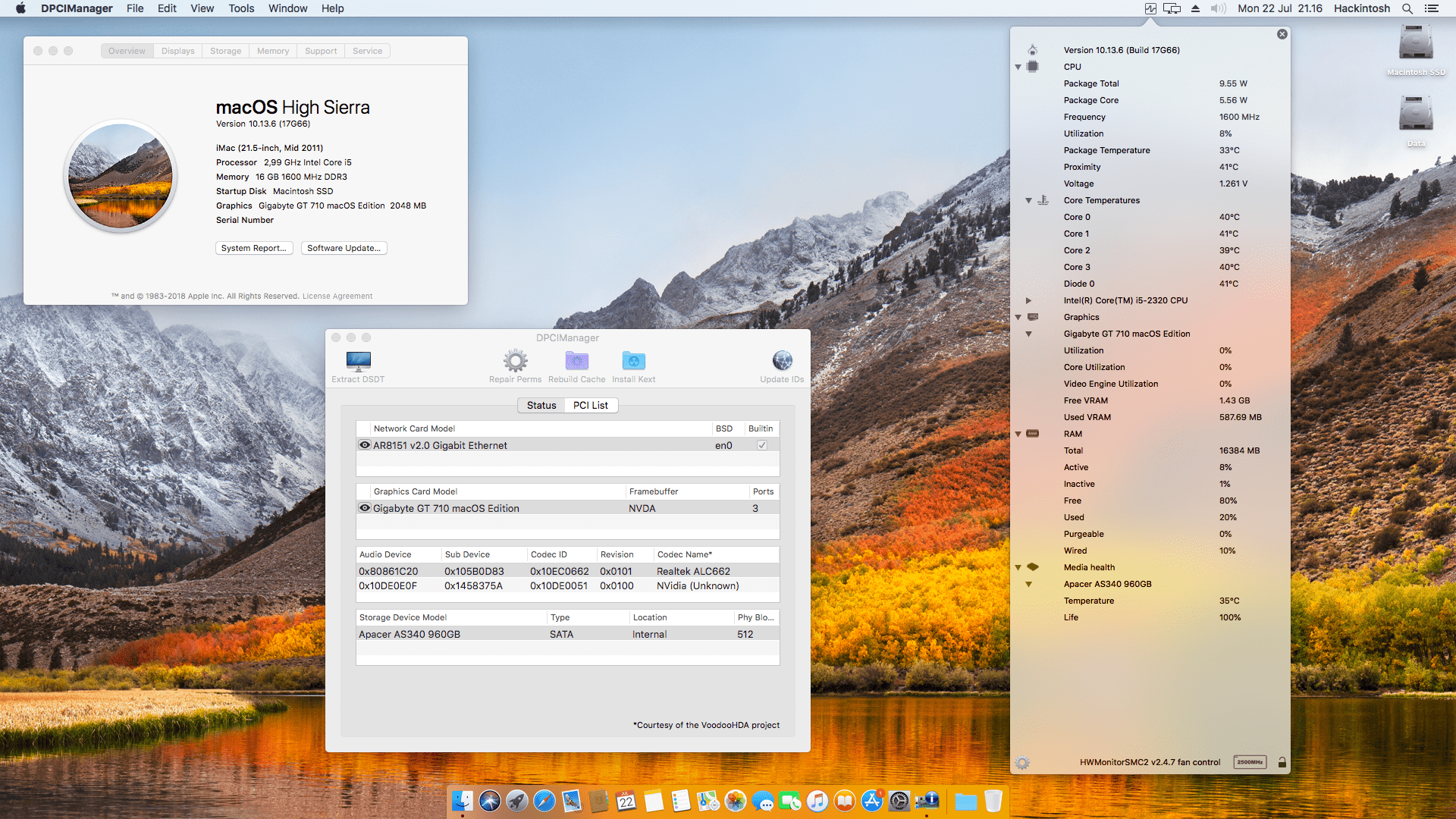This screenshot has height=819, width=1456.
Task: Open the Update IDs tool
Action: [x=782, y=364]
